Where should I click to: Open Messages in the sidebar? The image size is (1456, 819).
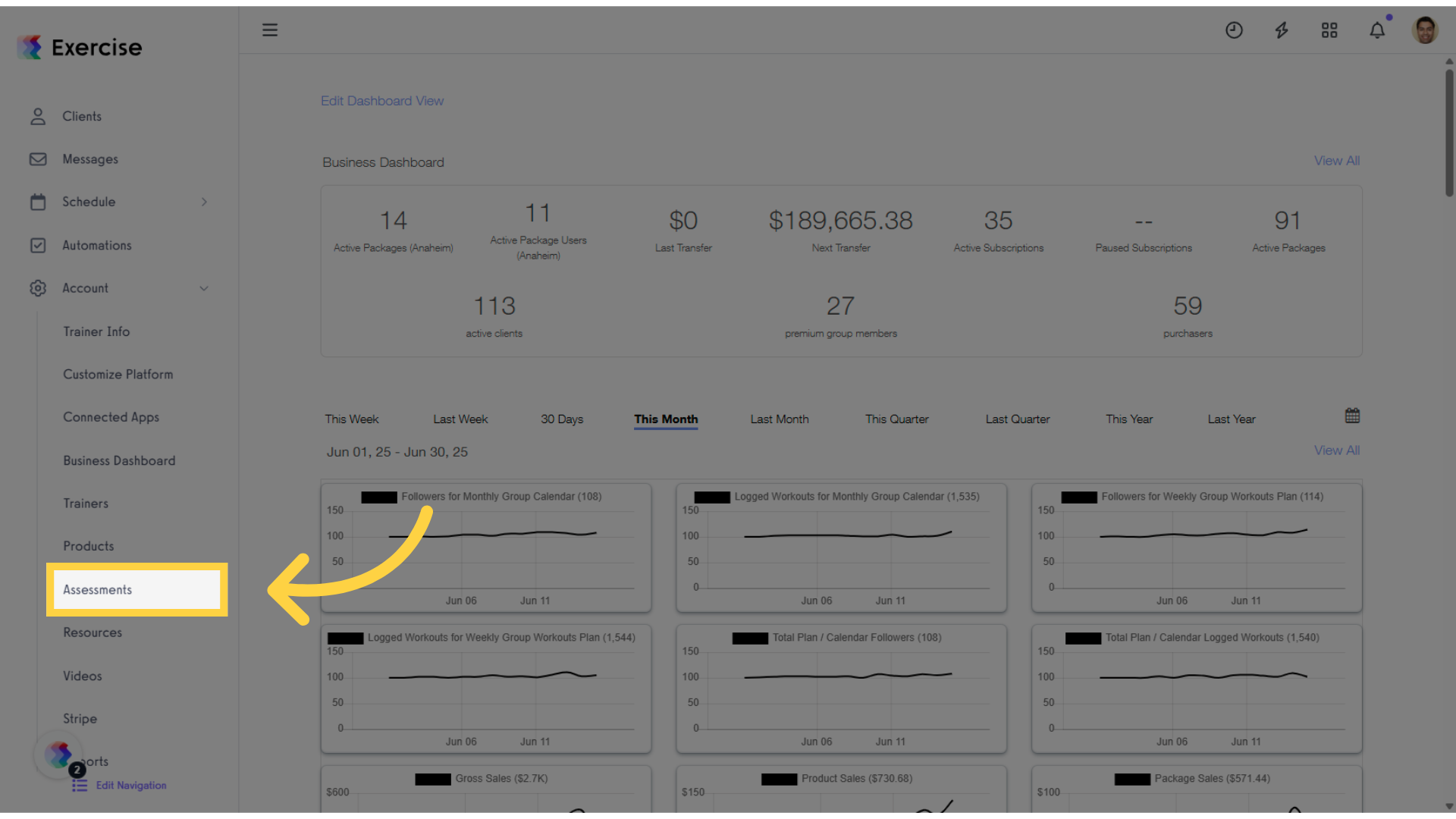coord(90,159)
